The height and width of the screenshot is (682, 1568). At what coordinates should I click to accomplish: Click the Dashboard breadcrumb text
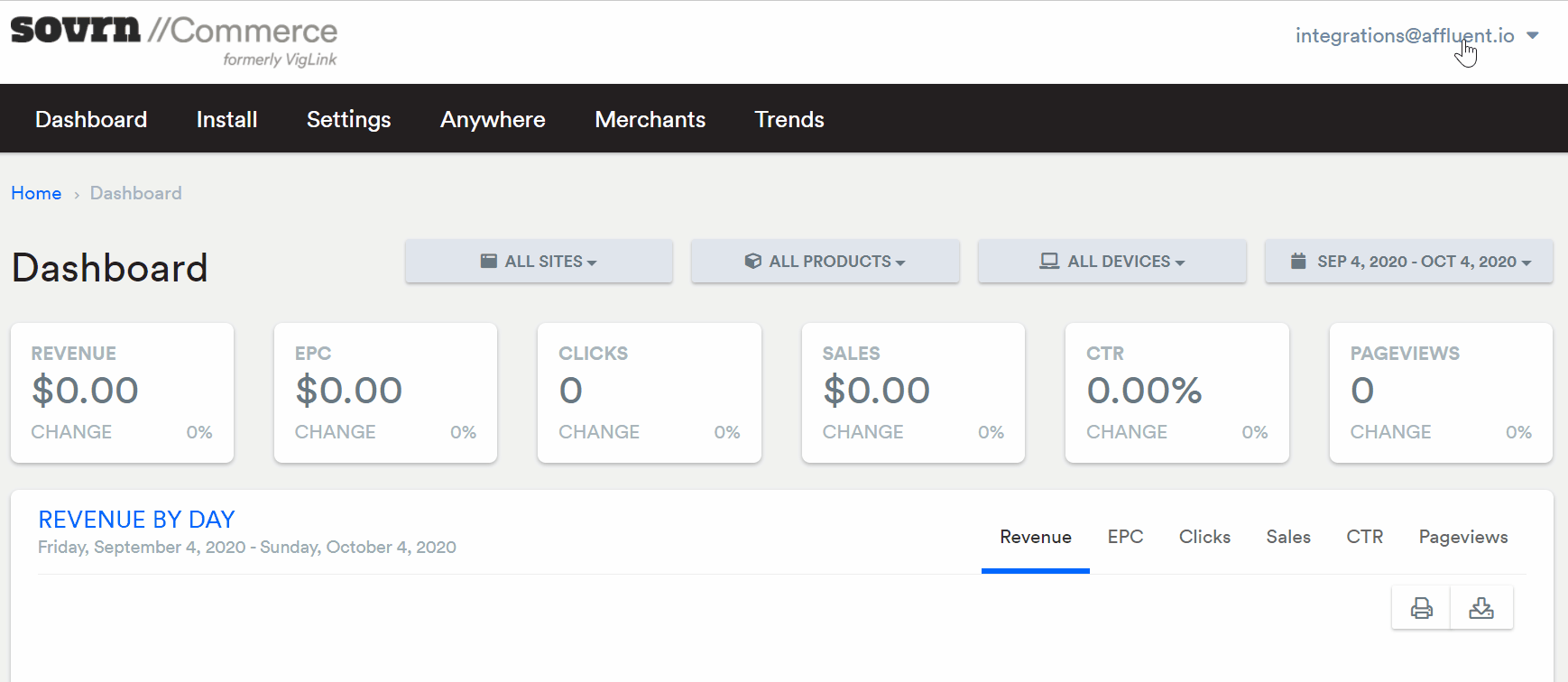pyautogui.click(x=136, y=193)
